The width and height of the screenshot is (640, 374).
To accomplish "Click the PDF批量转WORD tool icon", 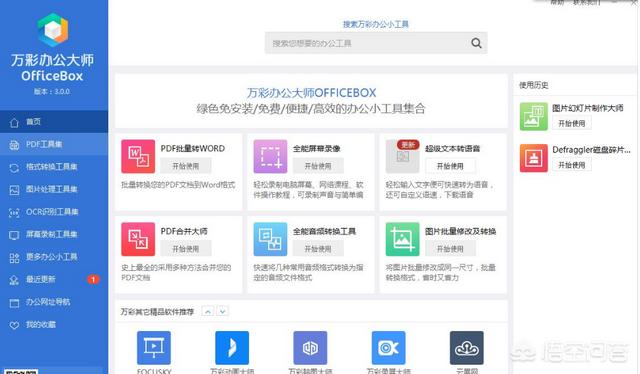I will 138,156.
